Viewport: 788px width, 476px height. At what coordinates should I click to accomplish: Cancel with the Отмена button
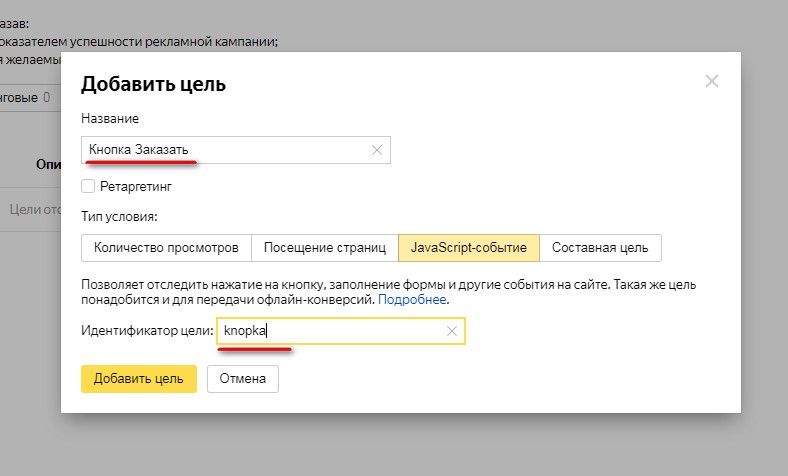point(243,379)
